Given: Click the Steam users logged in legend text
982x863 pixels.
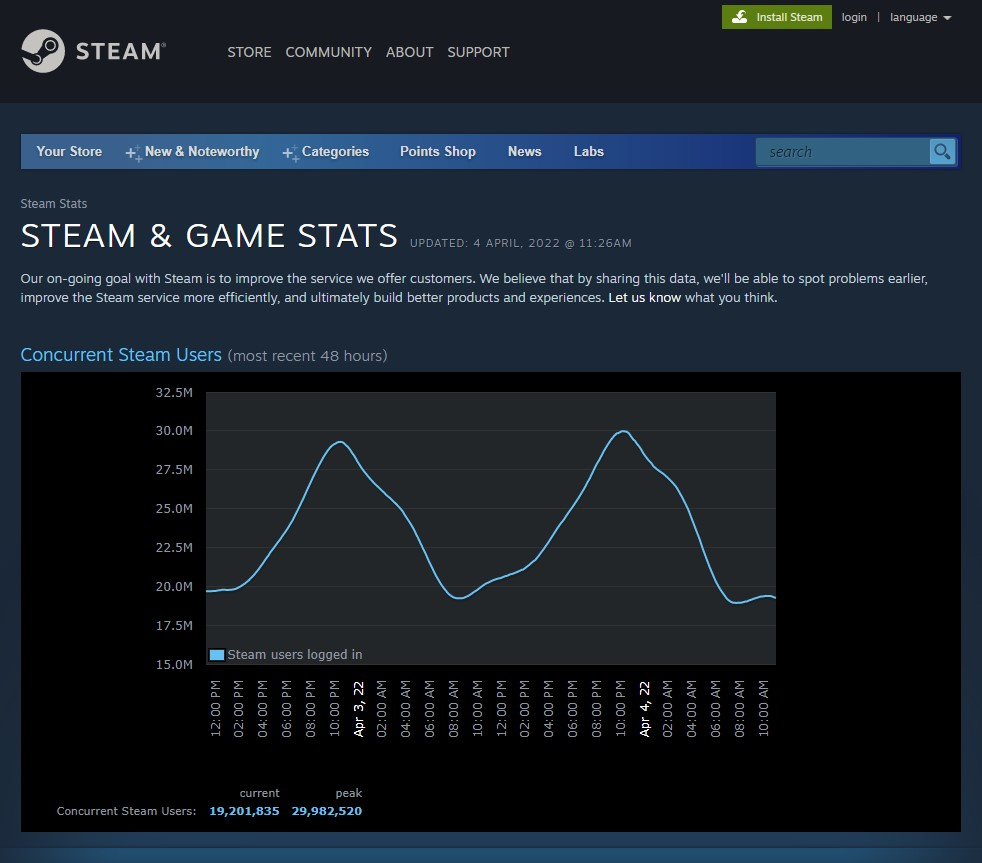Looking at the screenshot, I should coord(295,654).
